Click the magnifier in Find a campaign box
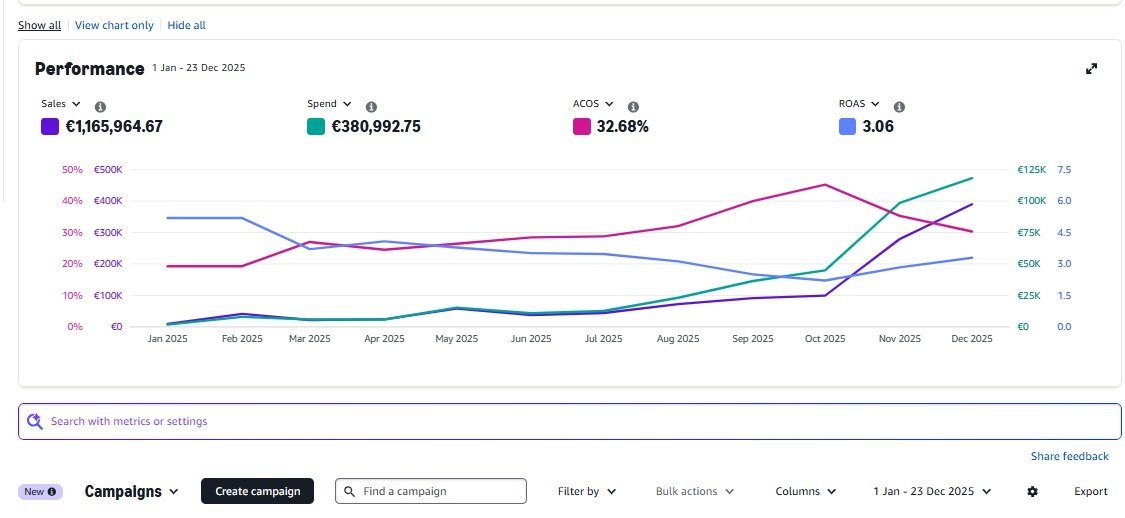 (x=349, y=491)
